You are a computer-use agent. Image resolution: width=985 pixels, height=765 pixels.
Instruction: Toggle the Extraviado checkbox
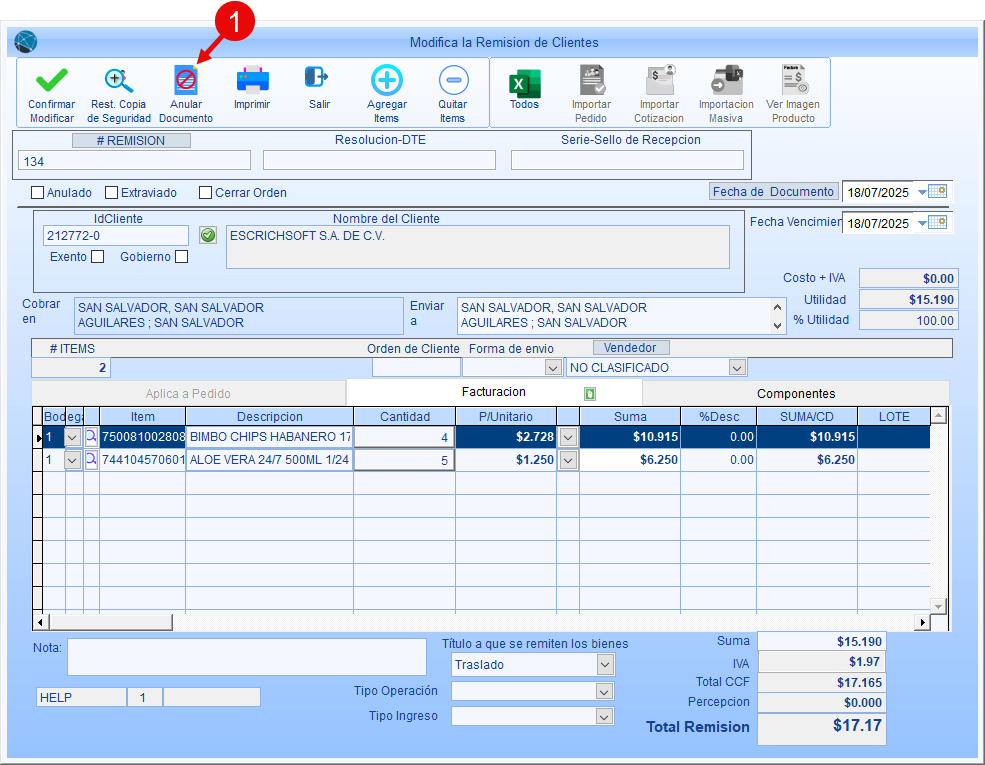(x=112, y=193)
